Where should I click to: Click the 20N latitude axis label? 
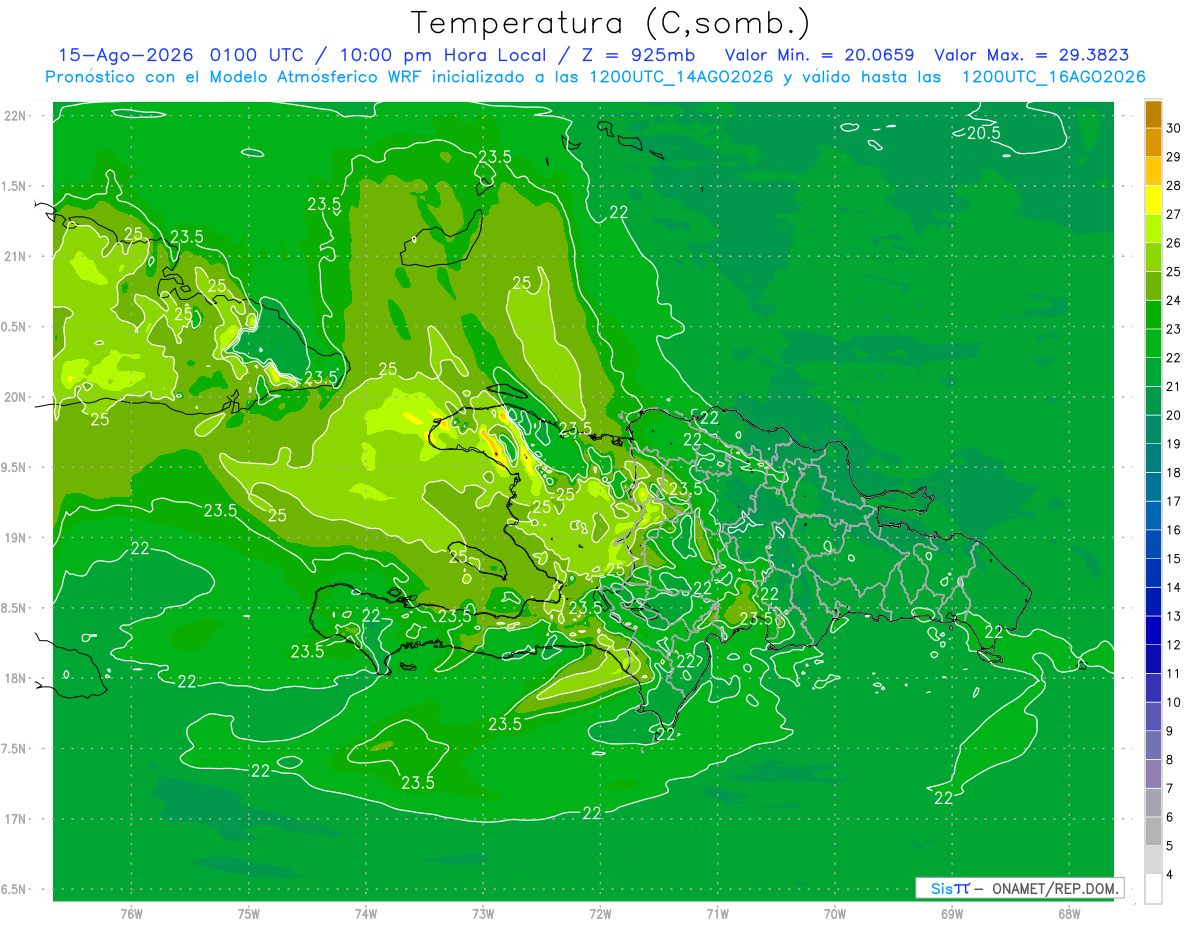coord(17,397)
